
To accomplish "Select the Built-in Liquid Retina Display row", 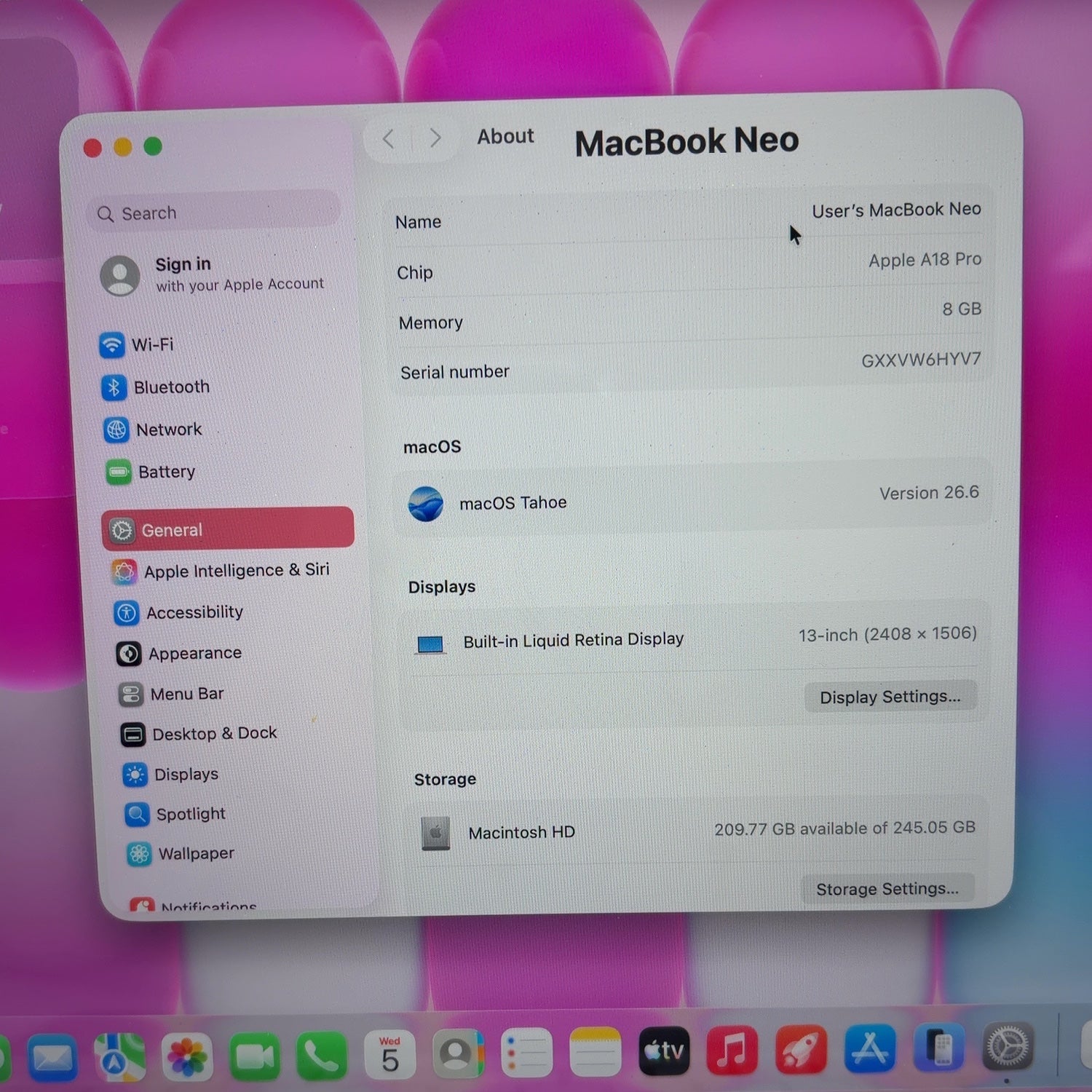I will (x=695, y=638).
